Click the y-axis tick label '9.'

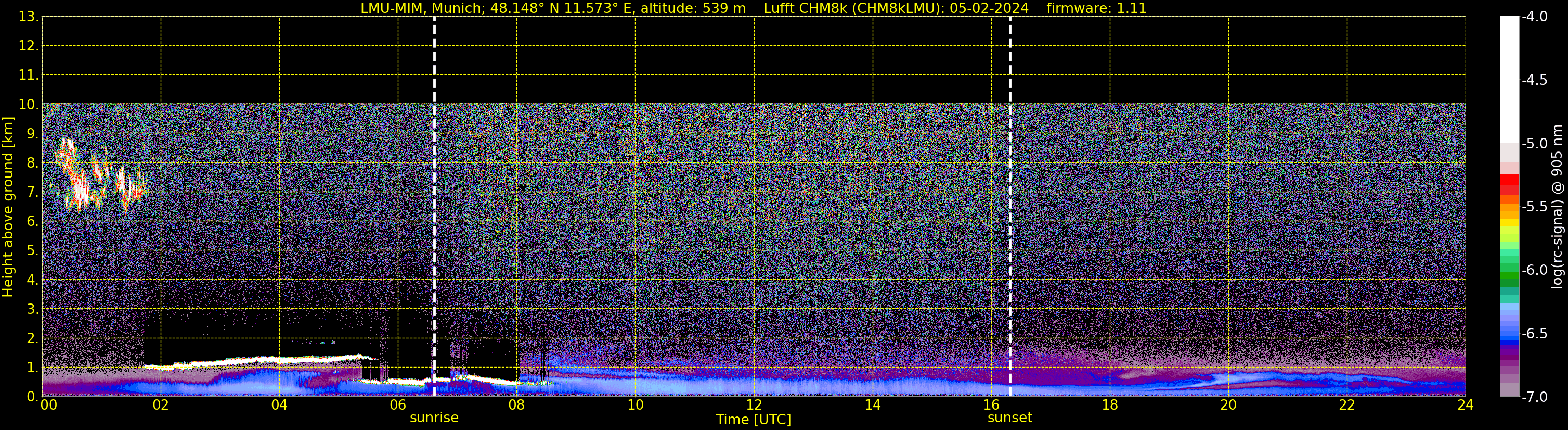tap(32, 134)
